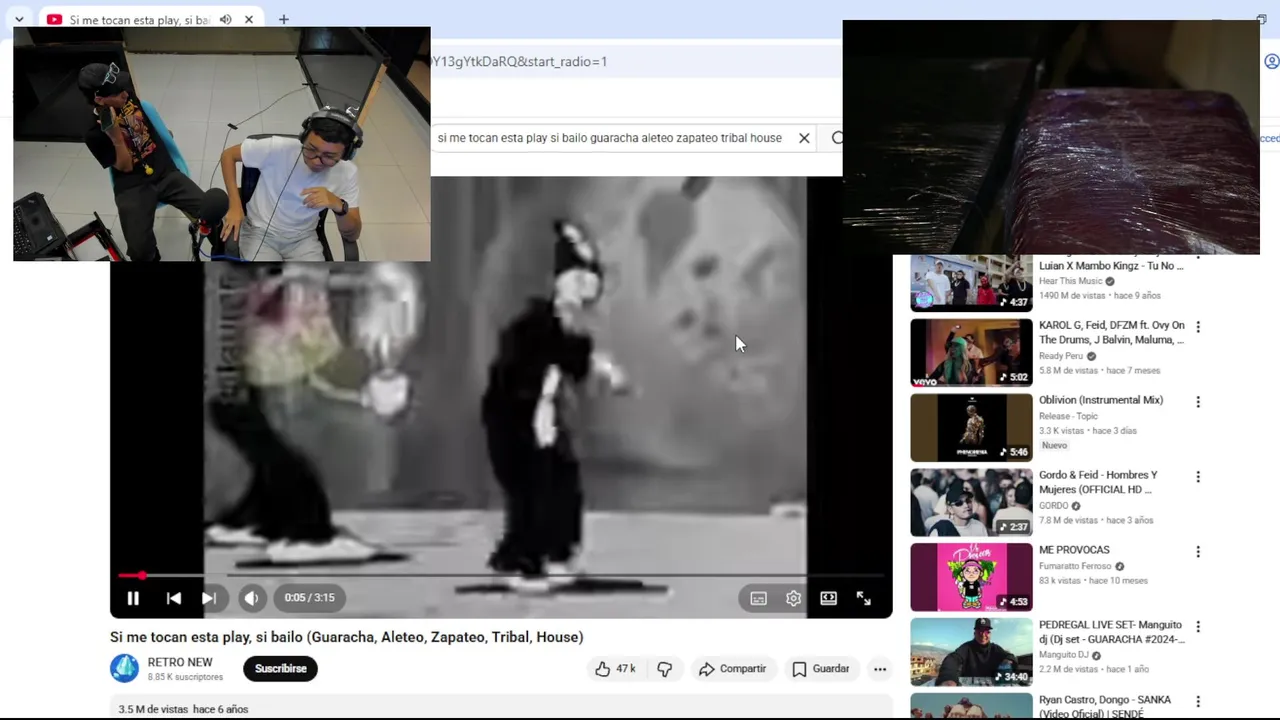Open the Oblivion (Instrumental Mix) title

point(1101,400)
